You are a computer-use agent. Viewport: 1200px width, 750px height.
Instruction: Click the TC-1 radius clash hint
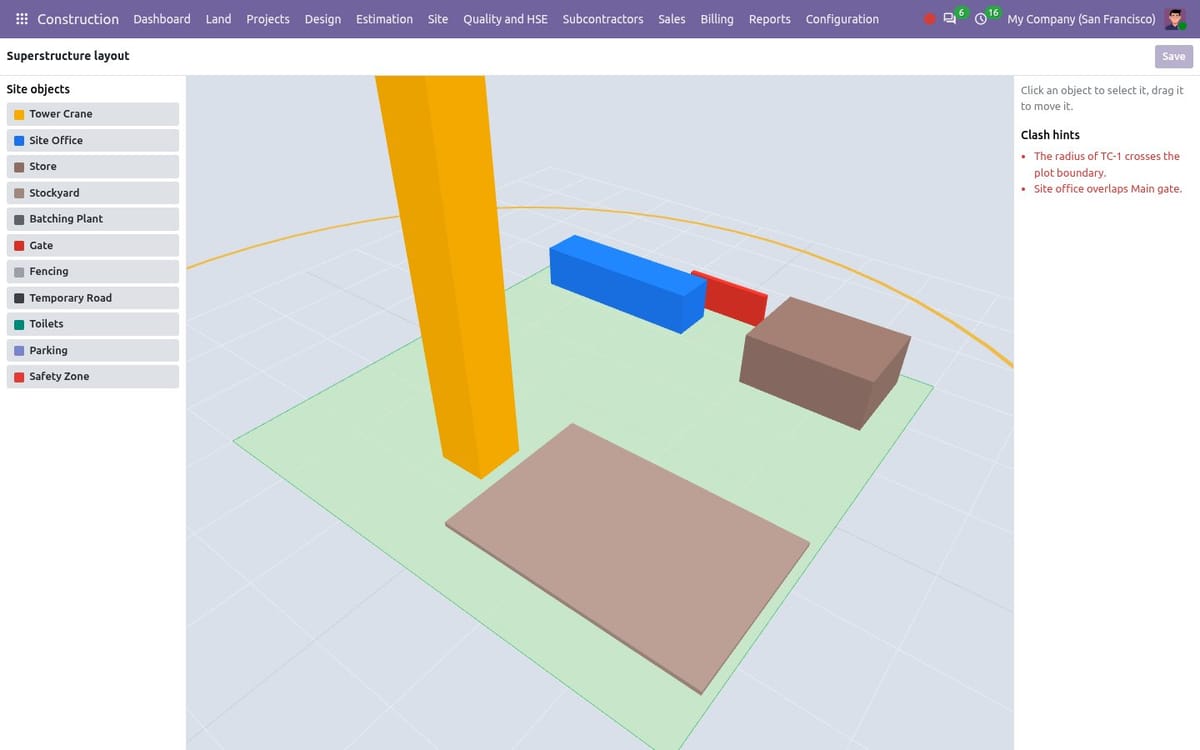coord(1106,164)
